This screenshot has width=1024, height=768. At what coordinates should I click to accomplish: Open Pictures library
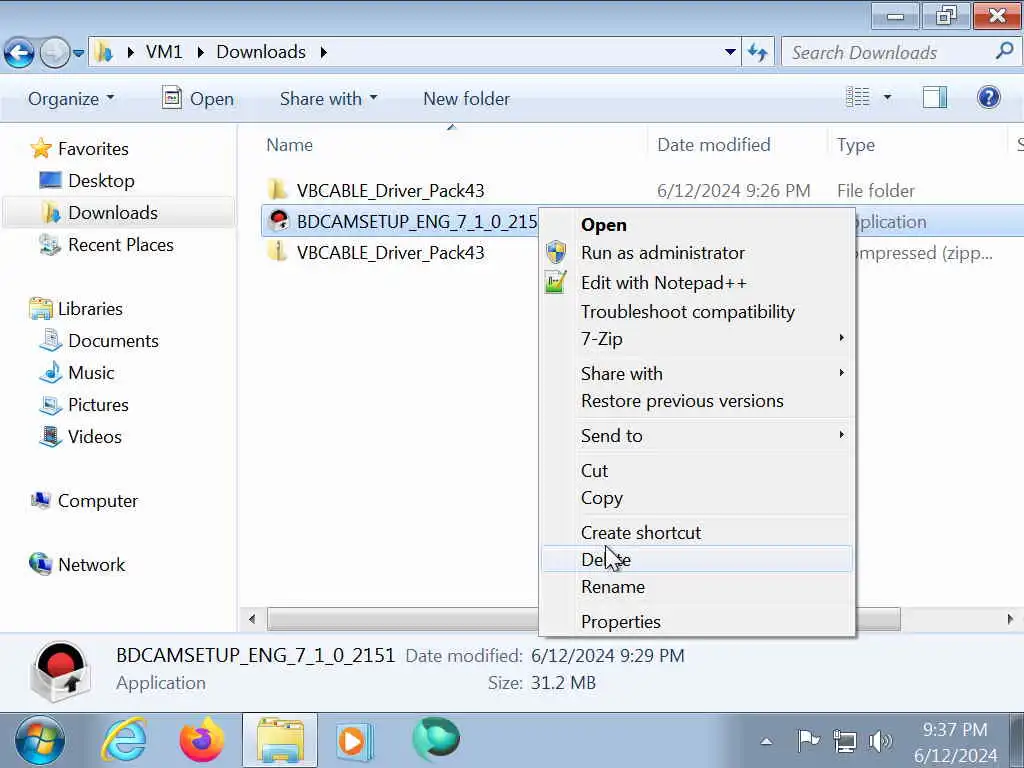pyautogui.click(x=84, y=405)
